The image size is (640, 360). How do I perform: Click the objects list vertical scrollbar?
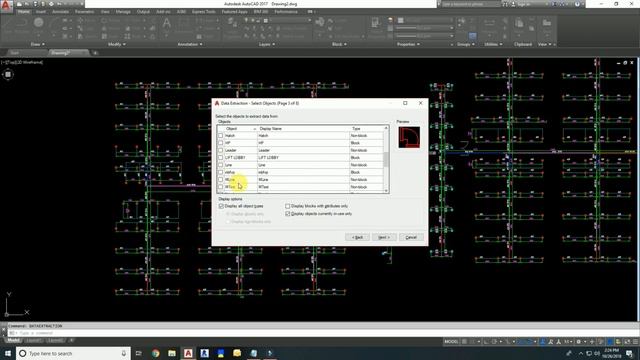point(386,159)
